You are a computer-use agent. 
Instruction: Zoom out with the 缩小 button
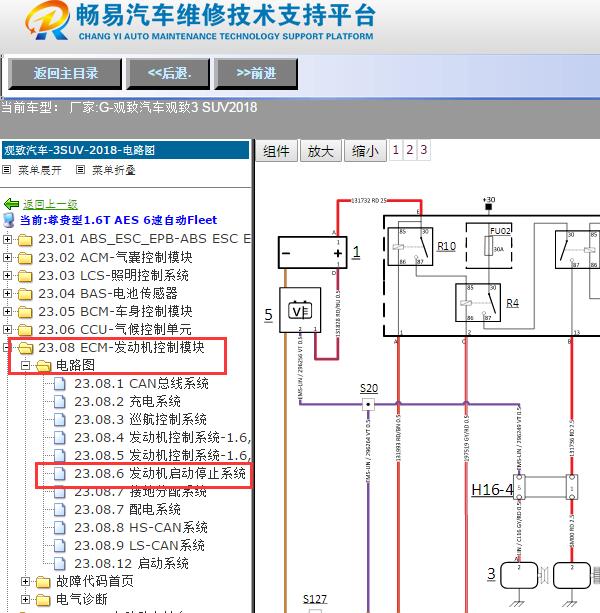click(x=365, y=151)
